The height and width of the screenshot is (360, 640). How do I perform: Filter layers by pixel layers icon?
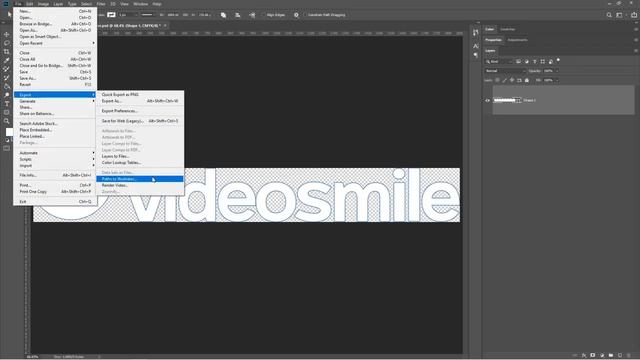click(x=518, y=62)
